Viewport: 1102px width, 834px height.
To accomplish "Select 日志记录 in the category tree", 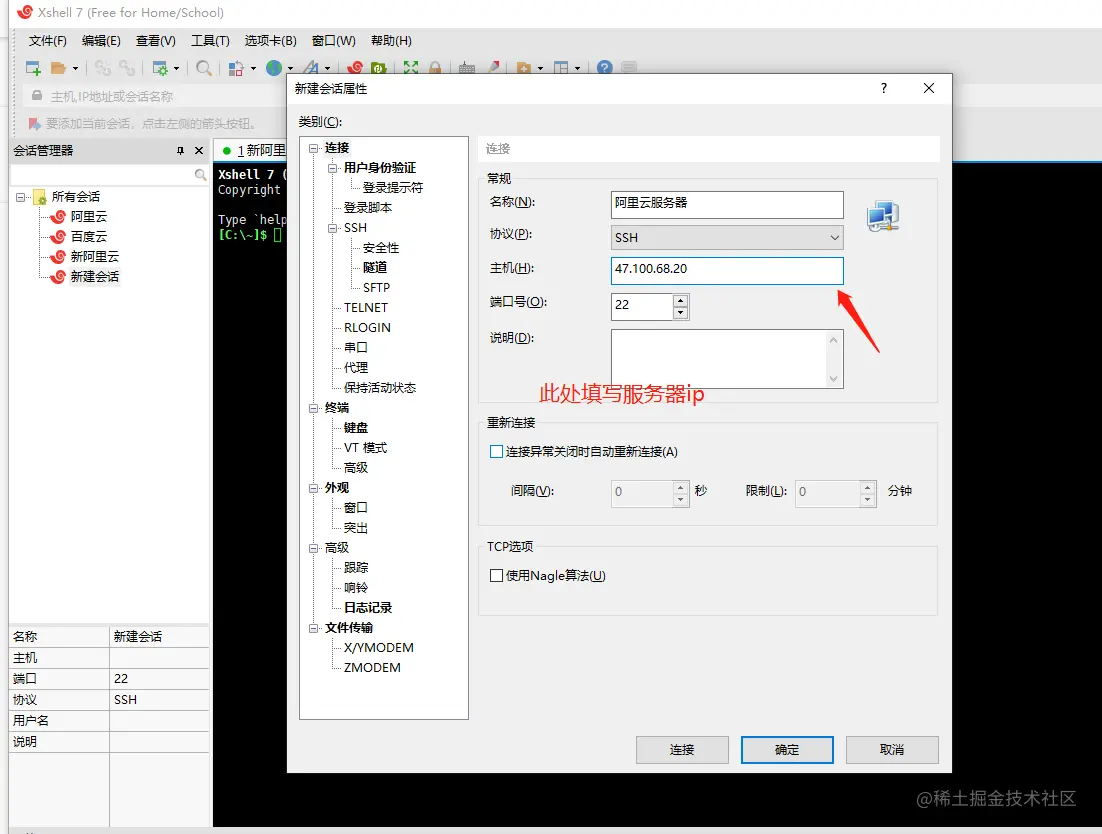I will pos(368,608).
